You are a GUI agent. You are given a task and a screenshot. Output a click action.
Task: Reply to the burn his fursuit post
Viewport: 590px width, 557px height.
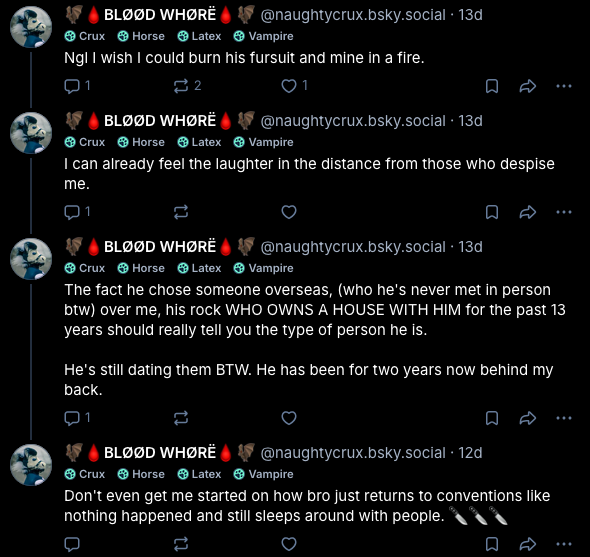pyautogui.click(x=77, y=86)
